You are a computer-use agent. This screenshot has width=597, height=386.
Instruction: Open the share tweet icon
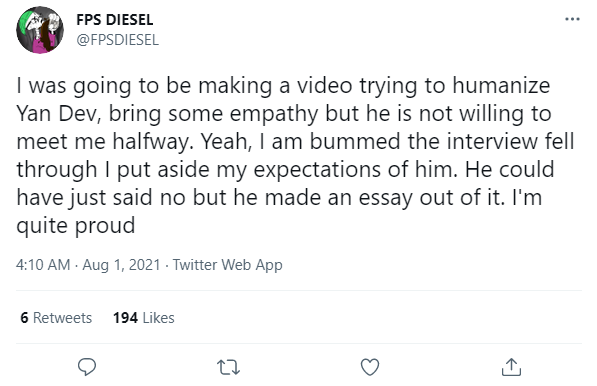coord(511,367)
